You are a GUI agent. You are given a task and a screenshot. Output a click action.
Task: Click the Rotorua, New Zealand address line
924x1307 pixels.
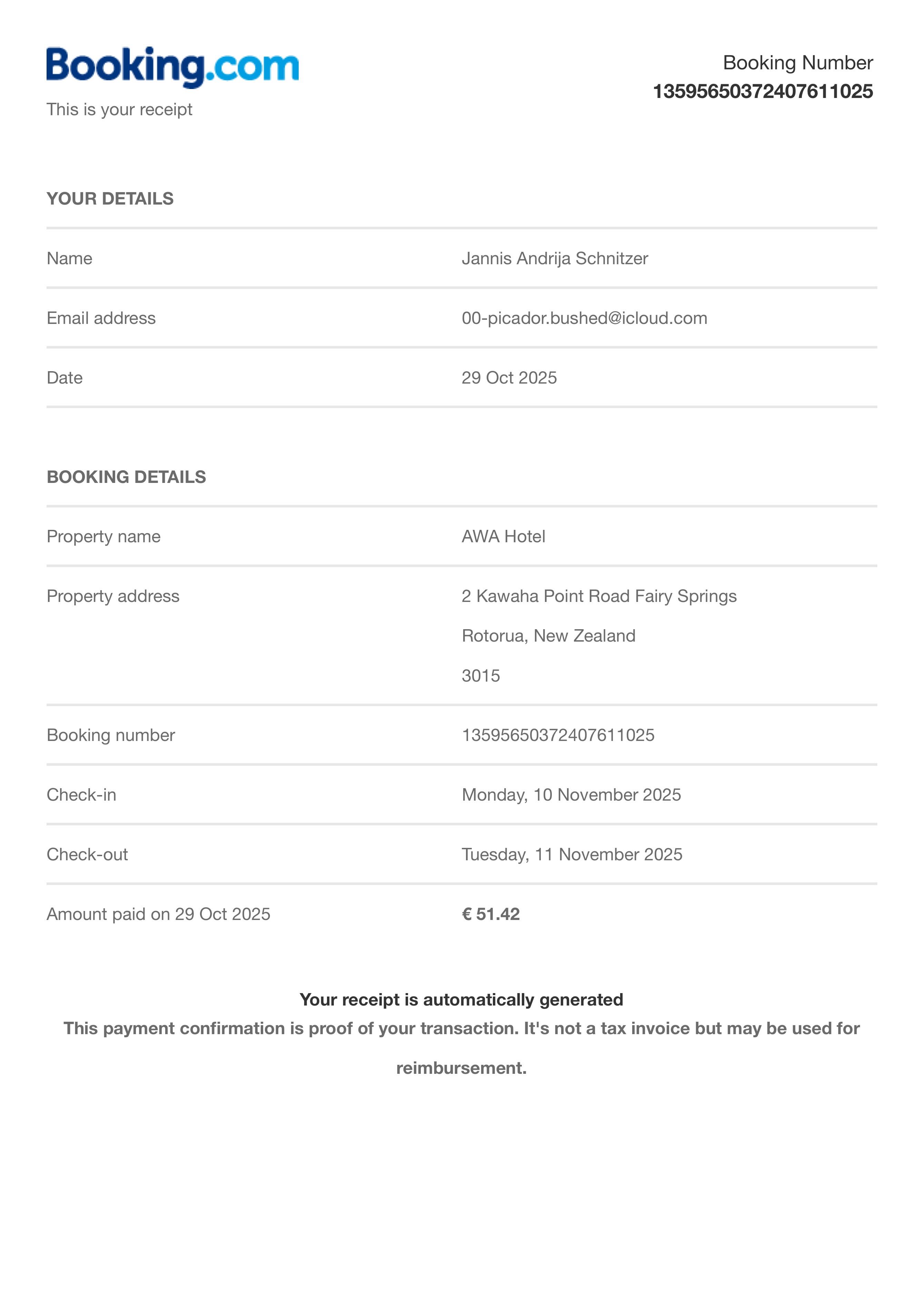(548, 636)
